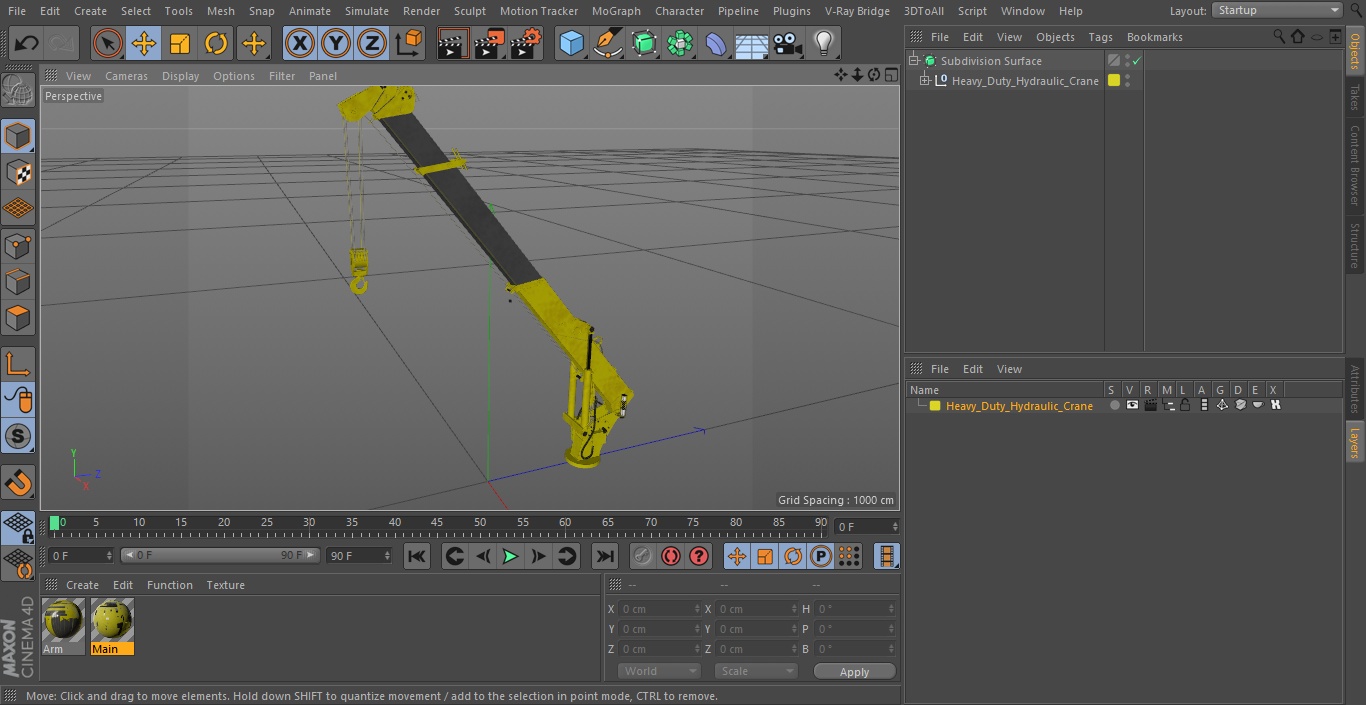Toggle Snap magnet icon
This screenshot has height=705, width=1366.
pos(18,482)
